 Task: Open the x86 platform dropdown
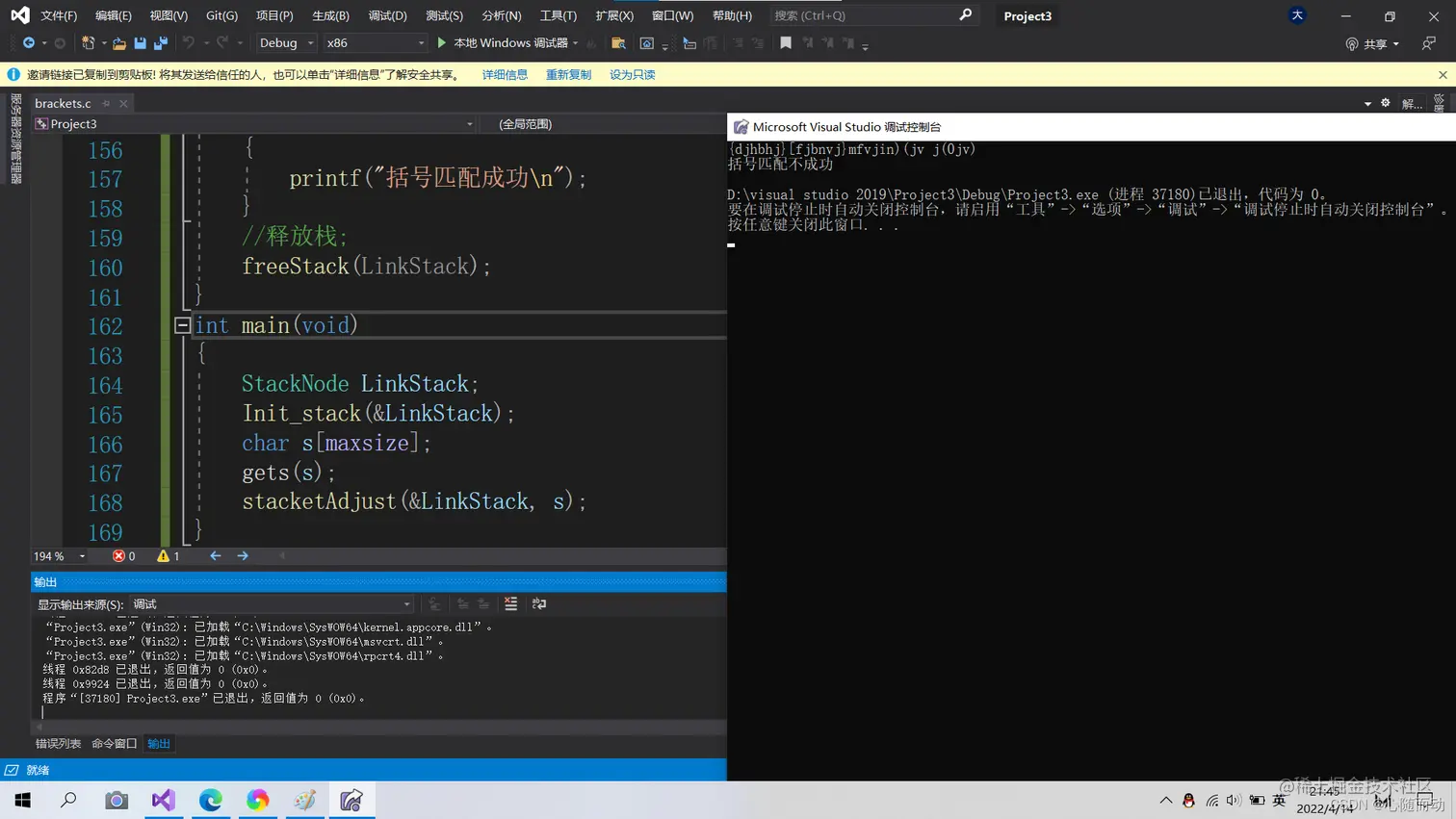pyautogui.click(x=375, y=43)
